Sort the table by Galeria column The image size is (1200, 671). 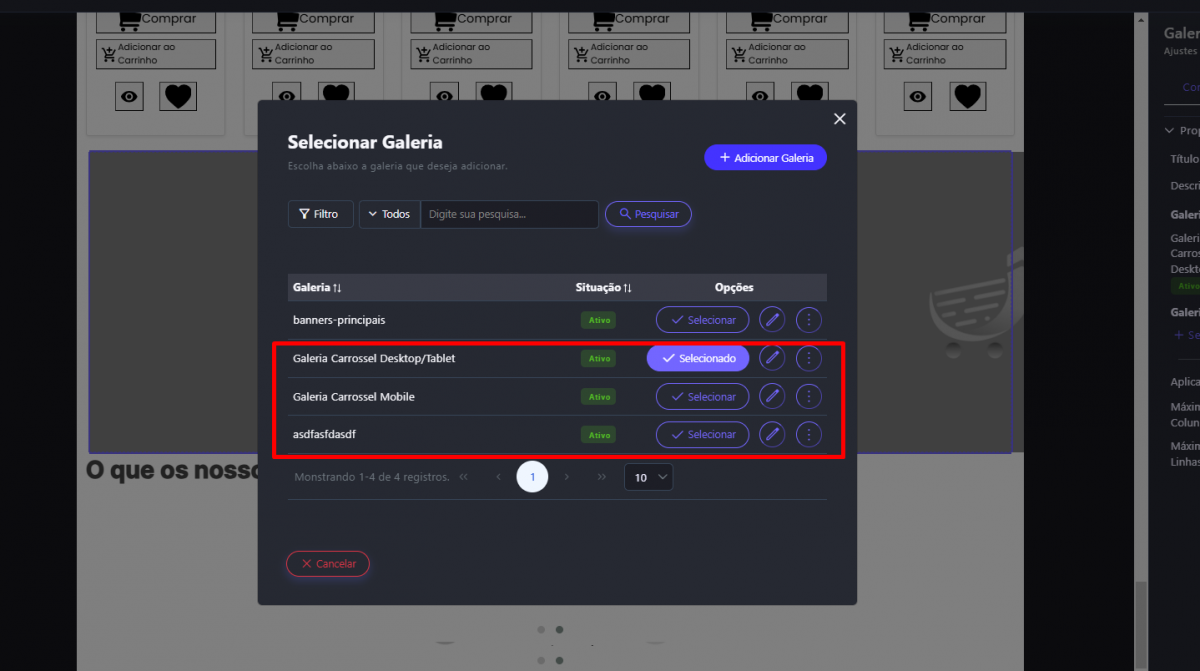coord(318,288)
